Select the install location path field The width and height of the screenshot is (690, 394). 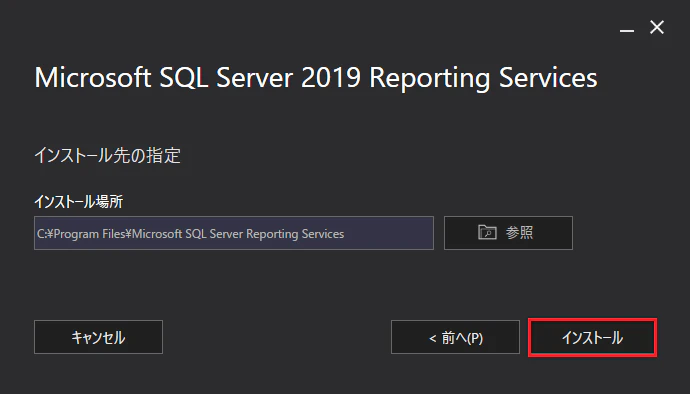tap(234, 233)
